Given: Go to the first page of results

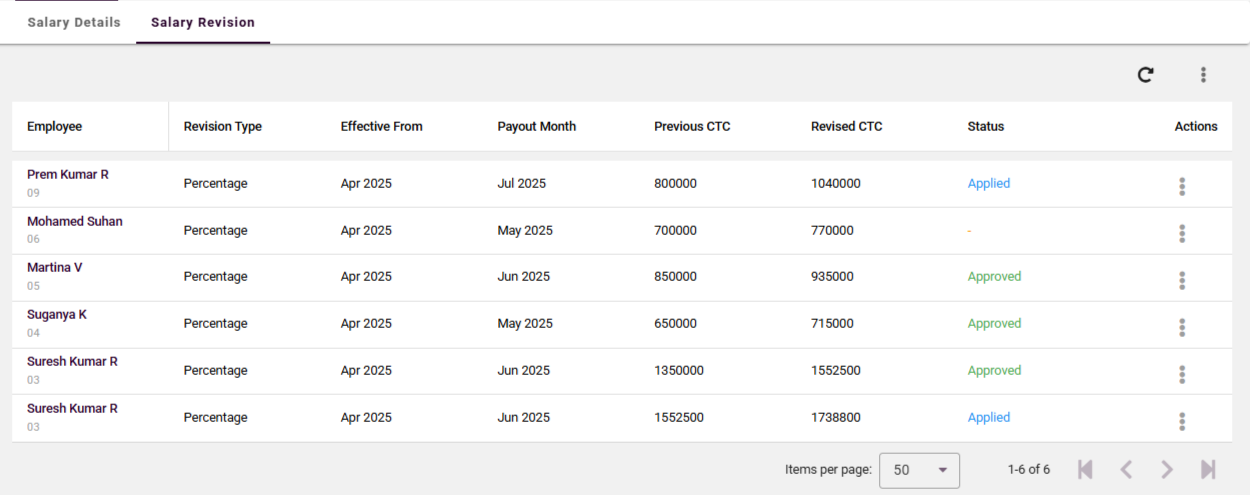Looking at the screenshot, I should (x=1085, y=469).
